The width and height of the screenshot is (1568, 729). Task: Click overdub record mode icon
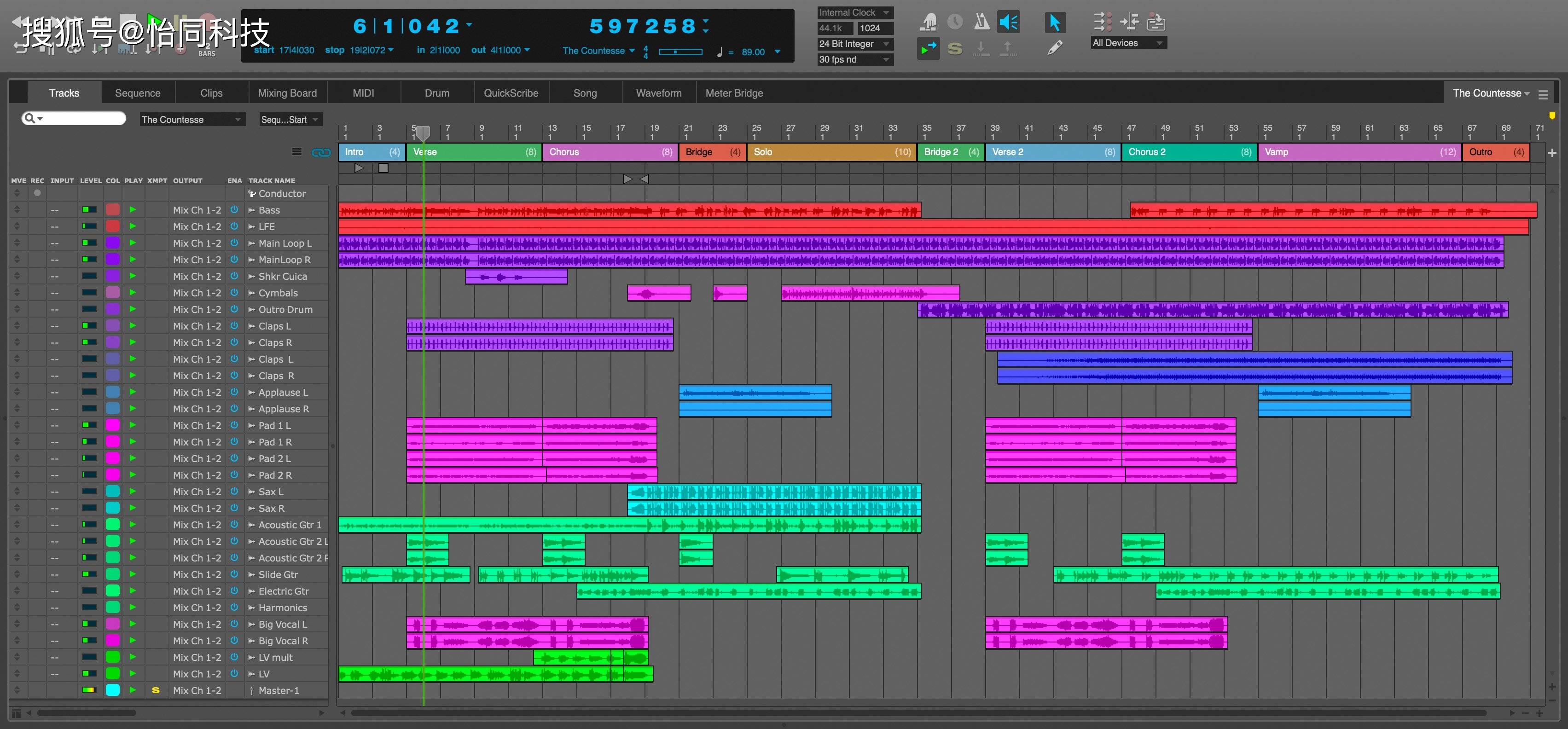pyautogui.click(x=1156, y=23)
